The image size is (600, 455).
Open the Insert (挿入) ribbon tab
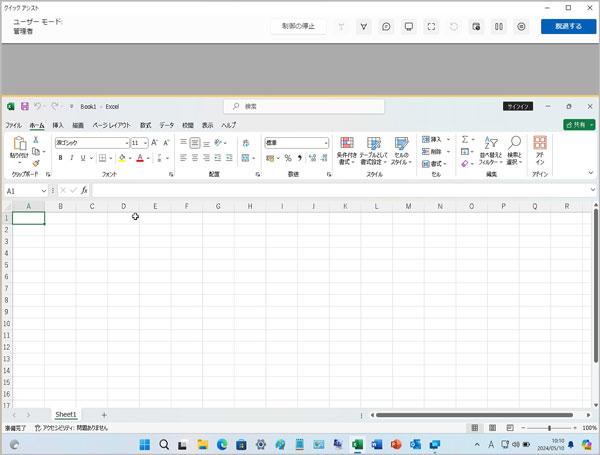[58, 125]
